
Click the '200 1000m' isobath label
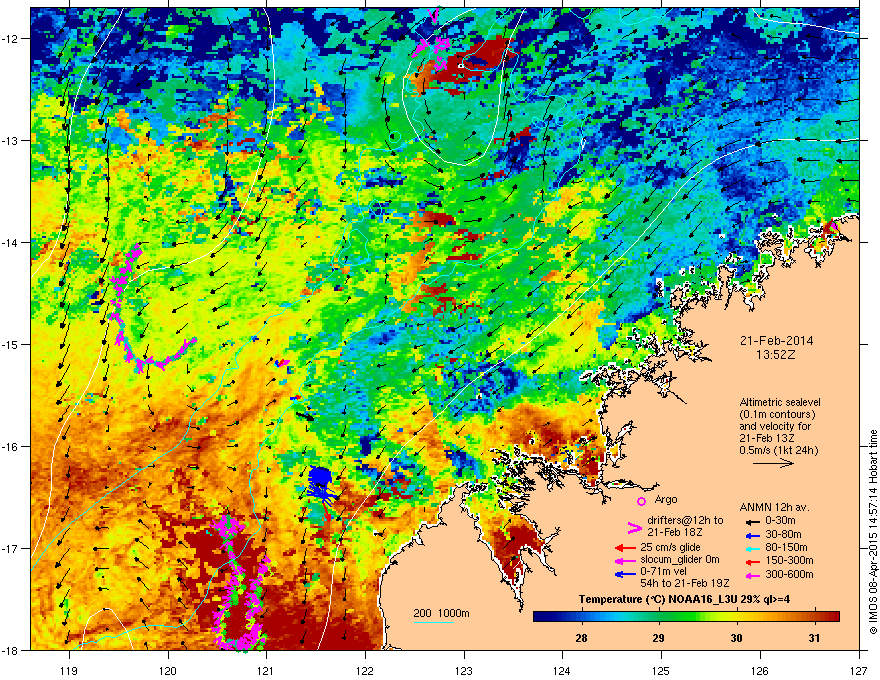tap(441, 613)
